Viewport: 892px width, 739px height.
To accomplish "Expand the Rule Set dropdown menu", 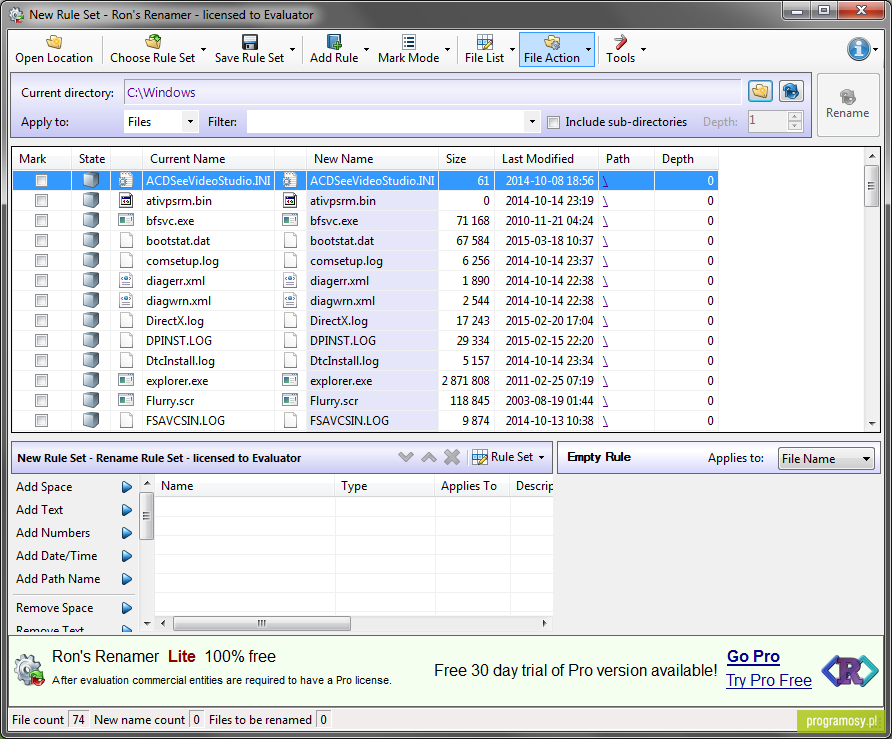I will point(509,457).
